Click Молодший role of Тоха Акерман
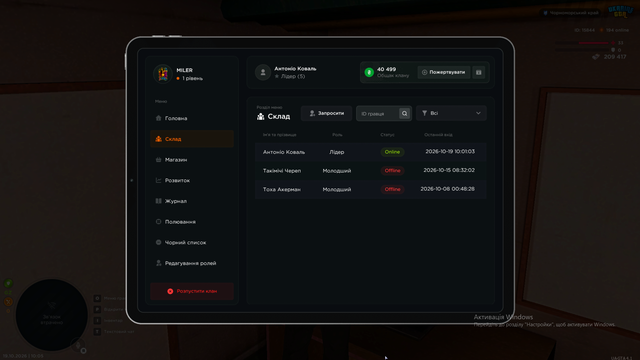Screen dimensions: 640x360 click(337, 189)
